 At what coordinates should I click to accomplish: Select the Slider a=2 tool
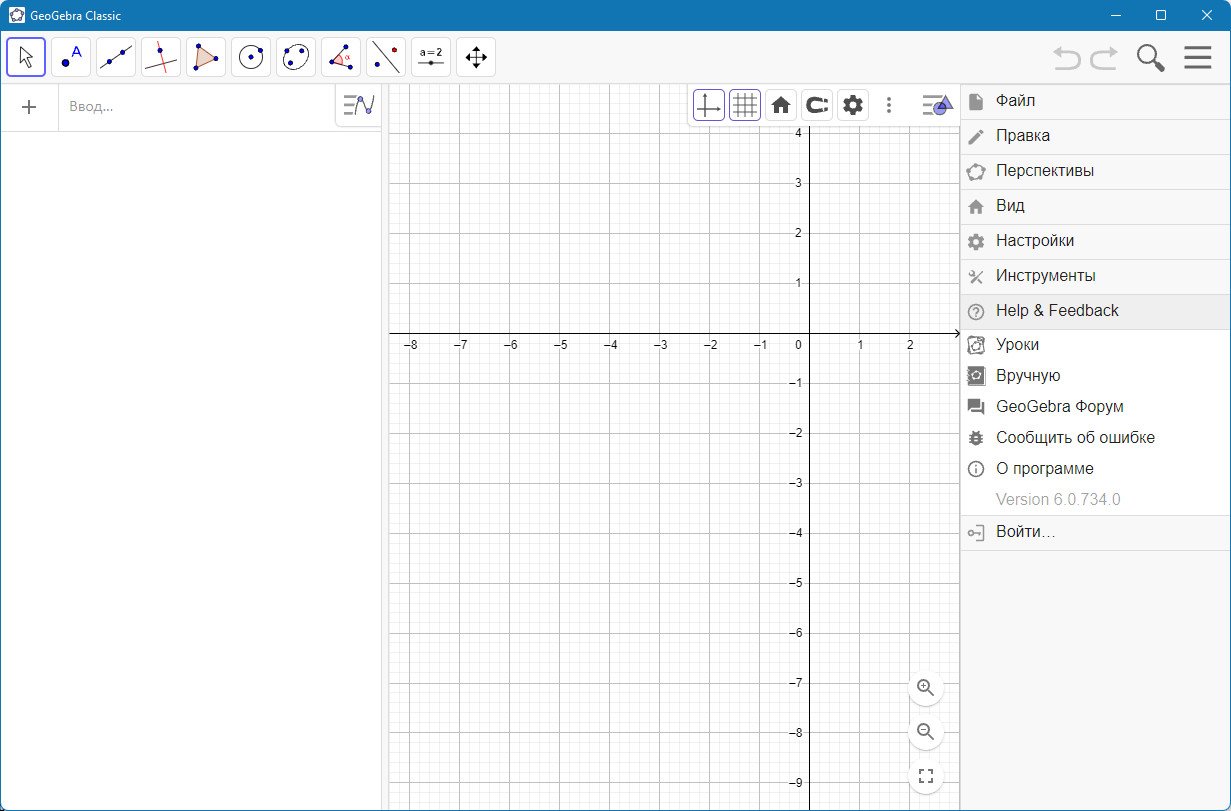coord(431,57)
